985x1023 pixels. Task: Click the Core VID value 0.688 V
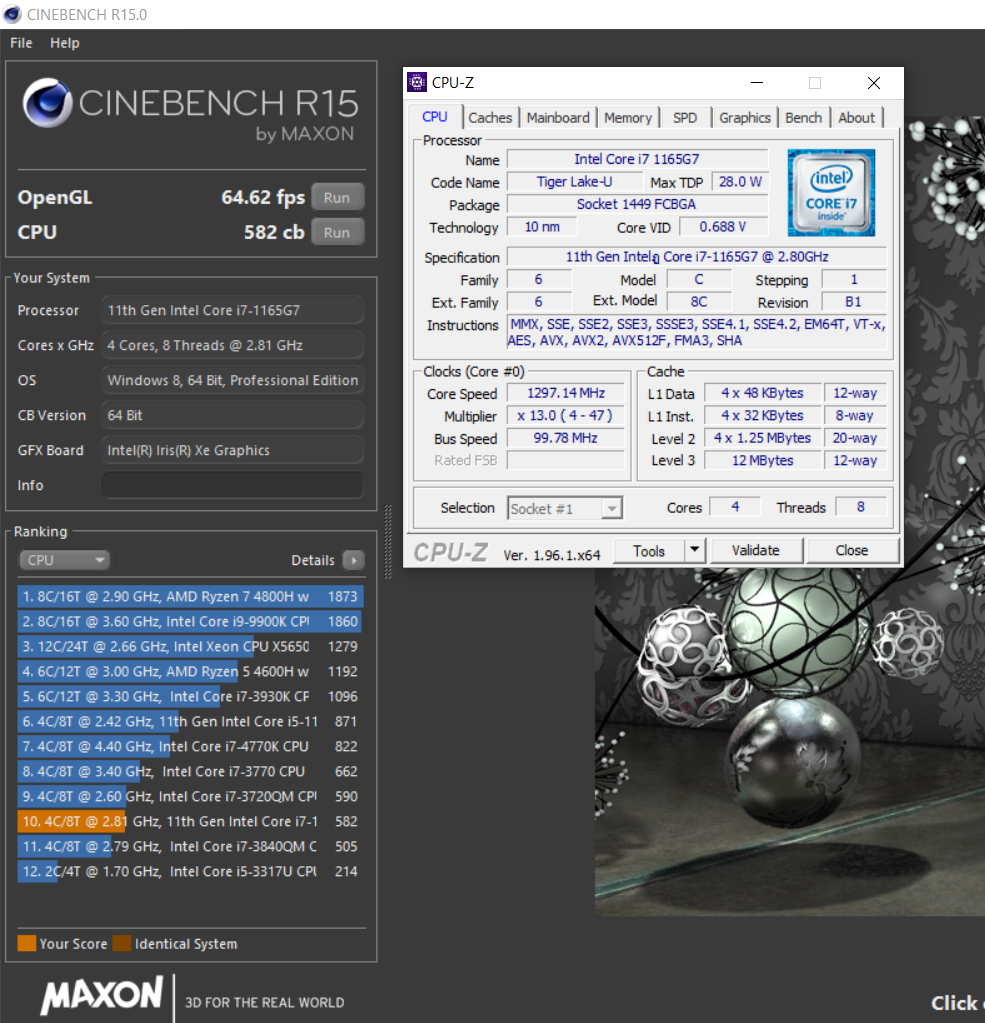pyautogui.click(x=723, y=226)
